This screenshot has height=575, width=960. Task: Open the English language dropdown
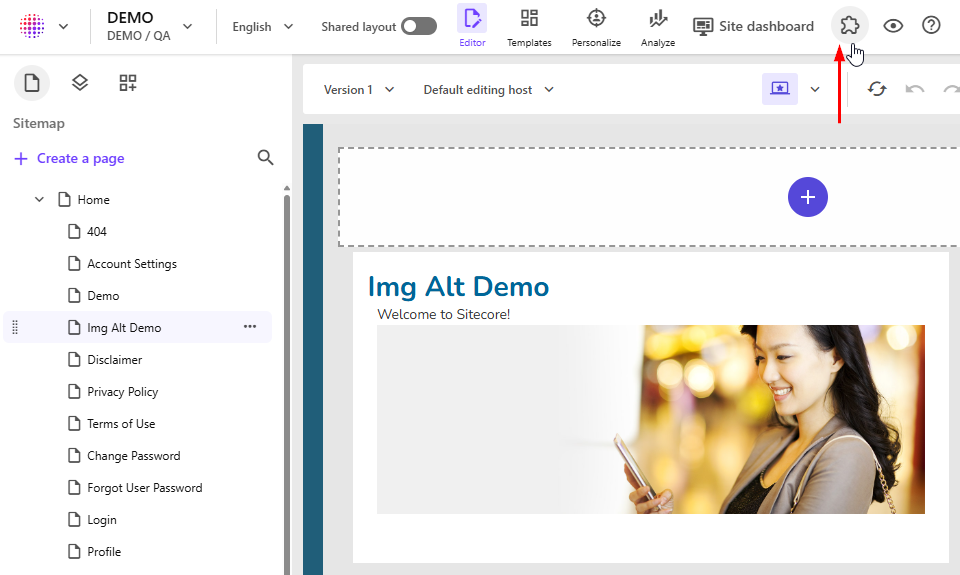pyautogui.click(x=263, y=26)
